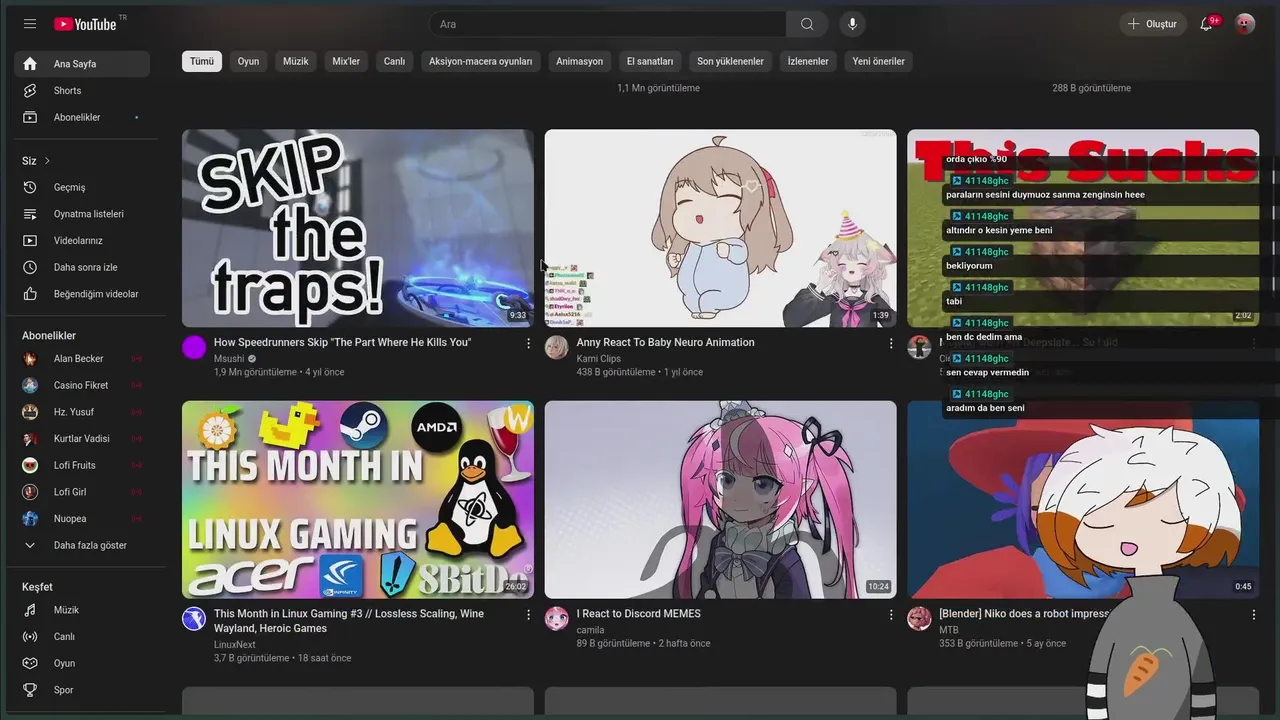Open options menu for Niko robot video
This screenshot has height=720, width=1280.
(1254, 615)
